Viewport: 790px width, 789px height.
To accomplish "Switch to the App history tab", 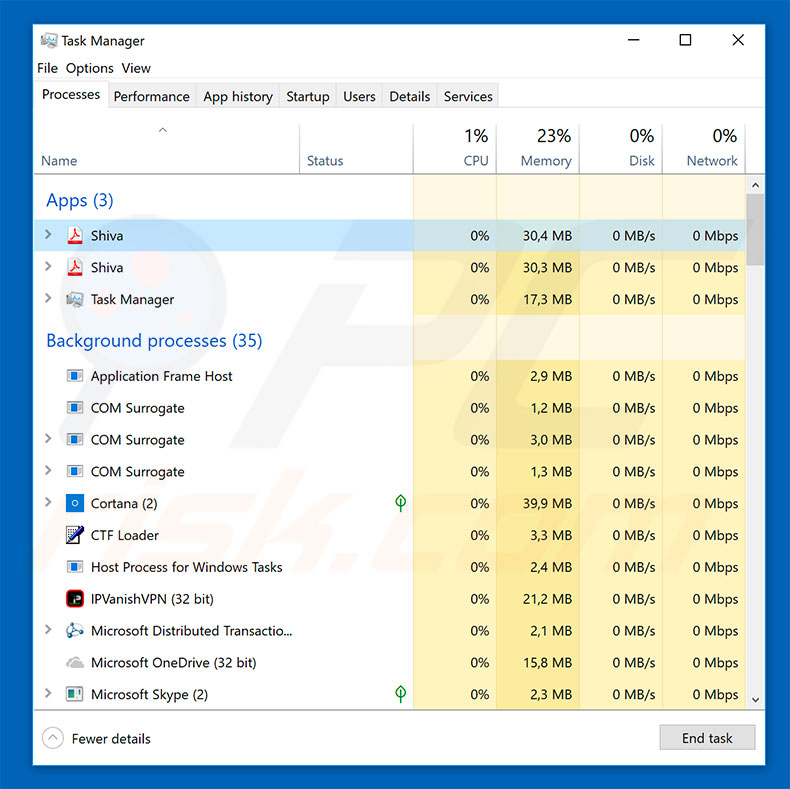I will (x=238, y=96).
